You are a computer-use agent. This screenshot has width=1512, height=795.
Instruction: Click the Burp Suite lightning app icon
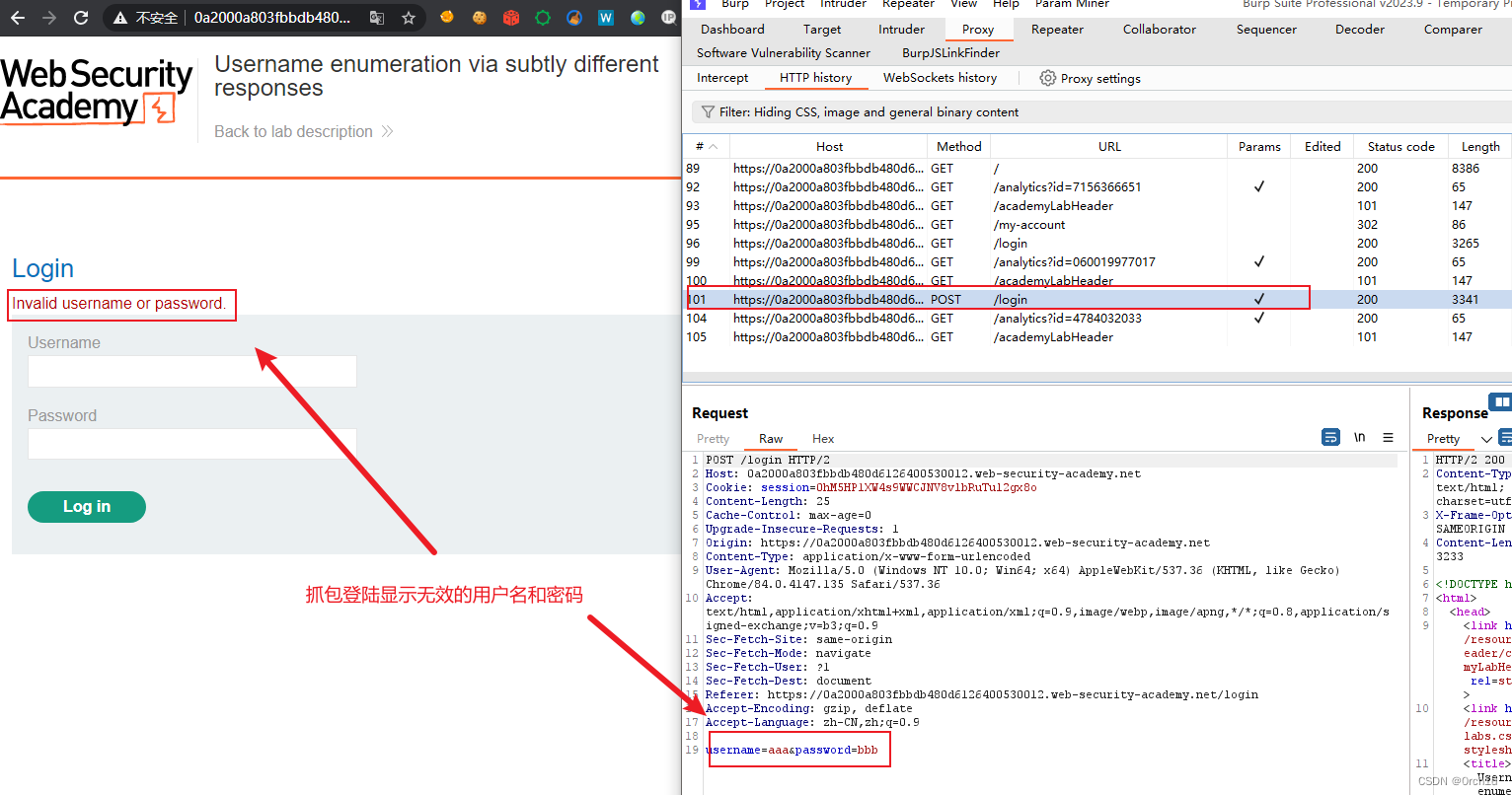pos(699,4)
